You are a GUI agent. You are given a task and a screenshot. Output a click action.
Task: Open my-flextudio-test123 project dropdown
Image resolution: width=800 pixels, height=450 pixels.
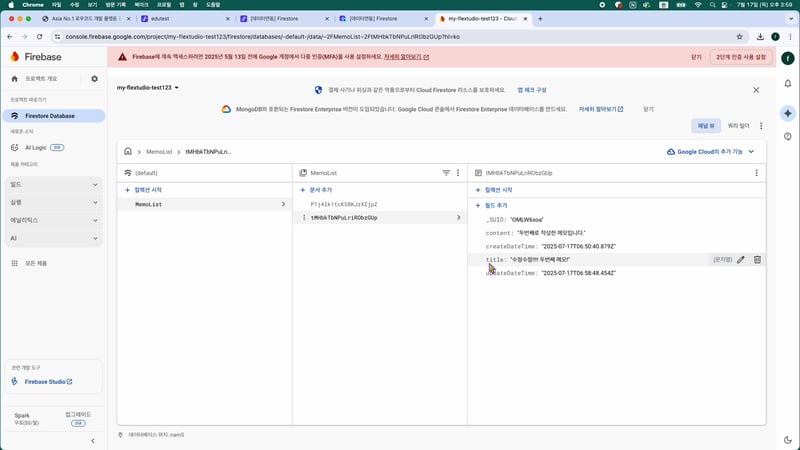click(148, 88)
